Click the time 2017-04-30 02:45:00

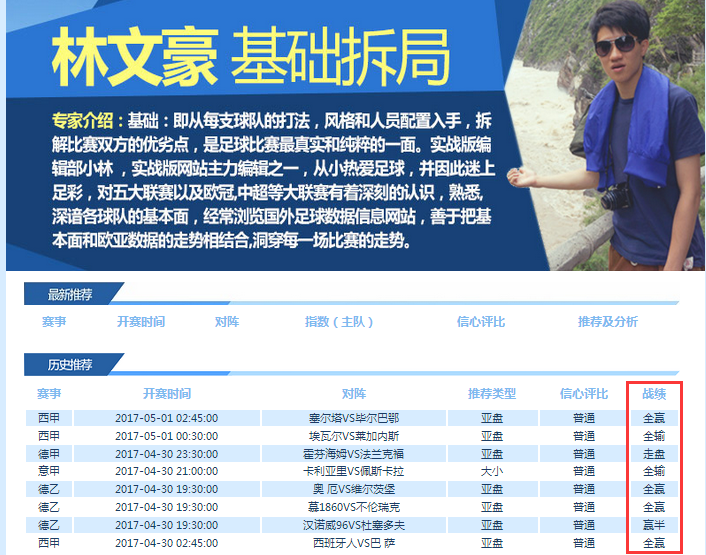167,543
